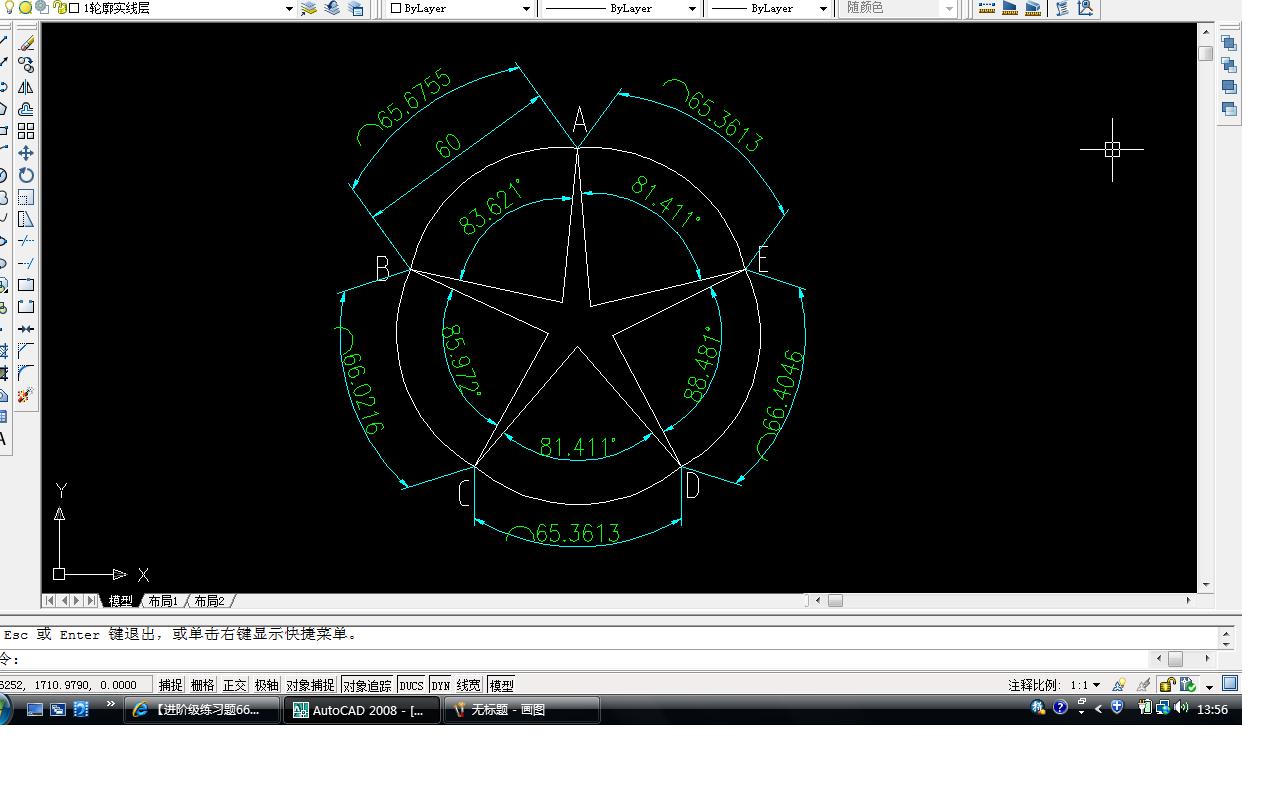Open the ByLayer linetype dropdown
The image size is (1280, 800).
(692, 8)
